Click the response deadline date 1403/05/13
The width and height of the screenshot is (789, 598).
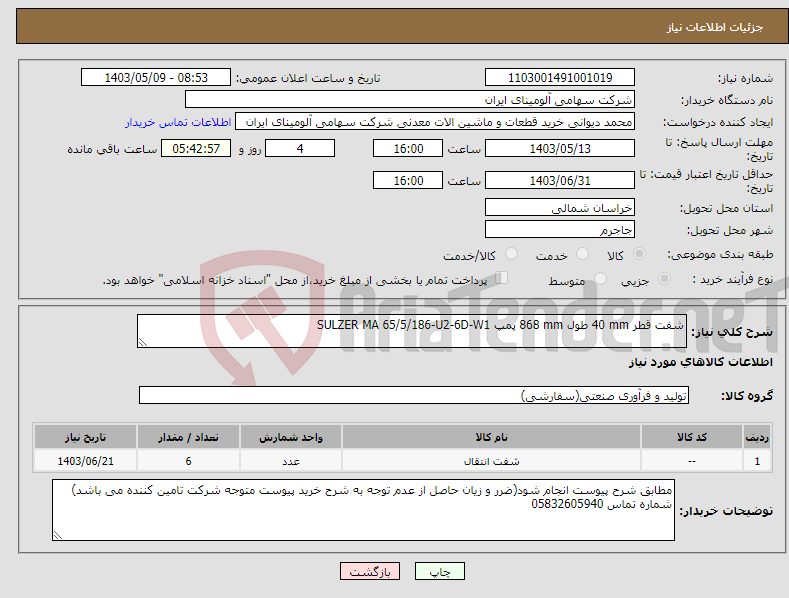pyautogui.click(x=560, y=148)
